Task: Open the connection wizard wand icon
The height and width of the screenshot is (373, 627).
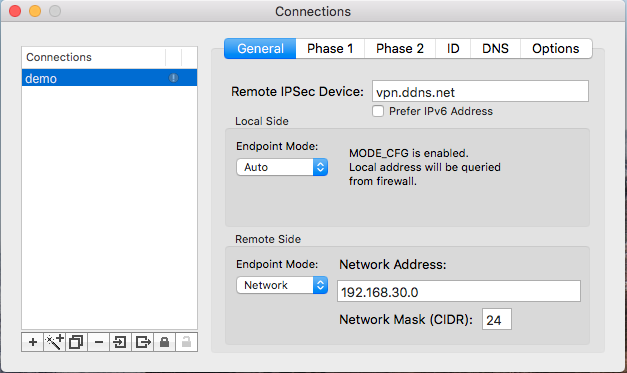Action: (54, 342)
